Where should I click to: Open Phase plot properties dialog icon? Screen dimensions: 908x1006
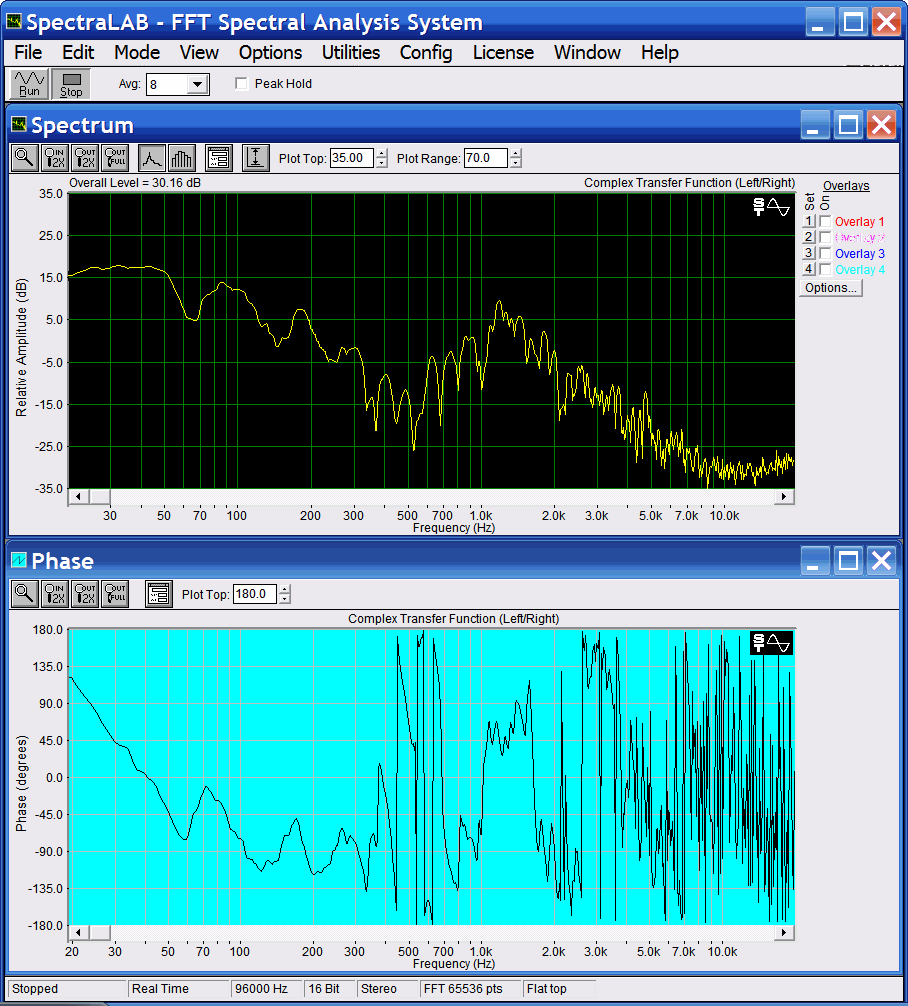[x=158, y=593]
